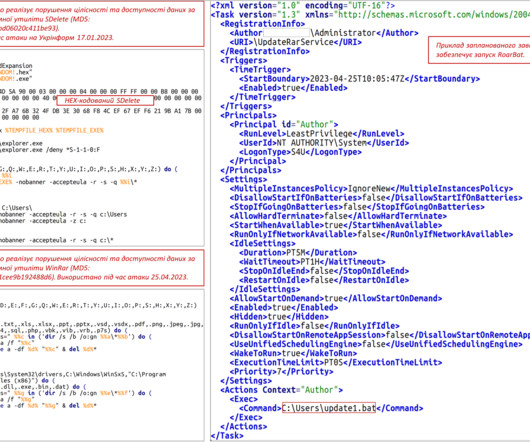Select the ExecutionTimeLimit PT0S value
This screenshot has width=530, height=442.
(334, 362)
